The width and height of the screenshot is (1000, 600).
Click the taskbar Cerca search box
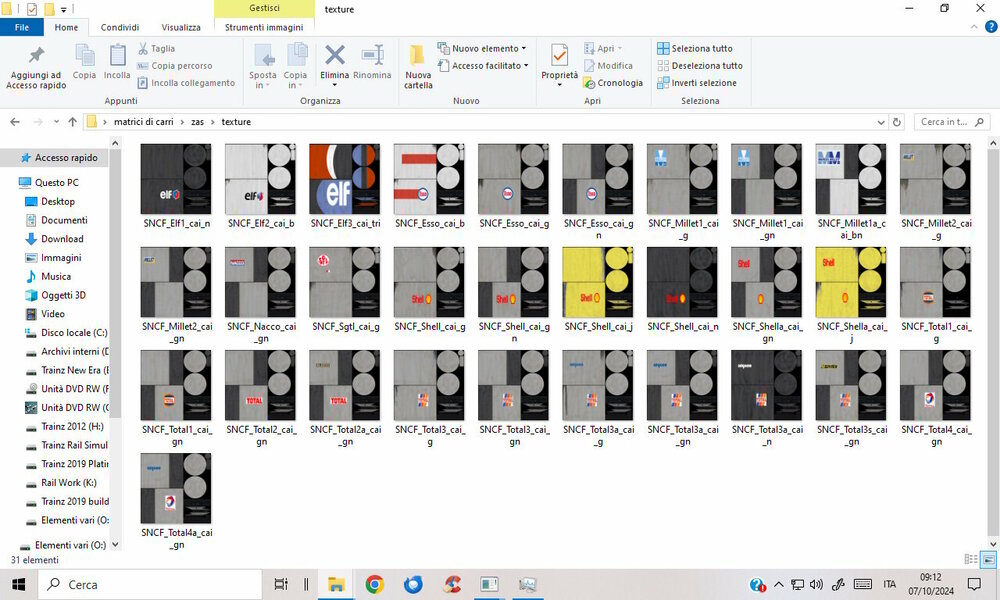point(151,584)
